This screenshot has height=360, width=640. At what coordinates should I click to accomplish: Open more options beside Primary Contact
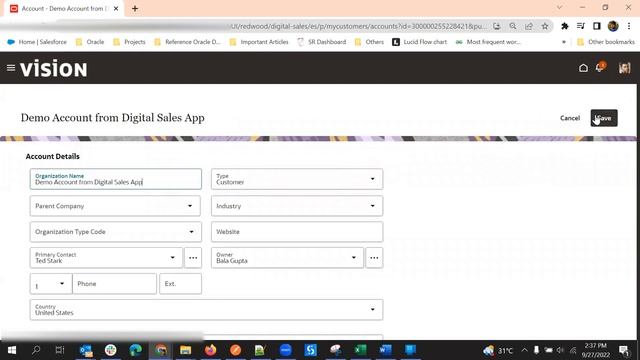193,258
